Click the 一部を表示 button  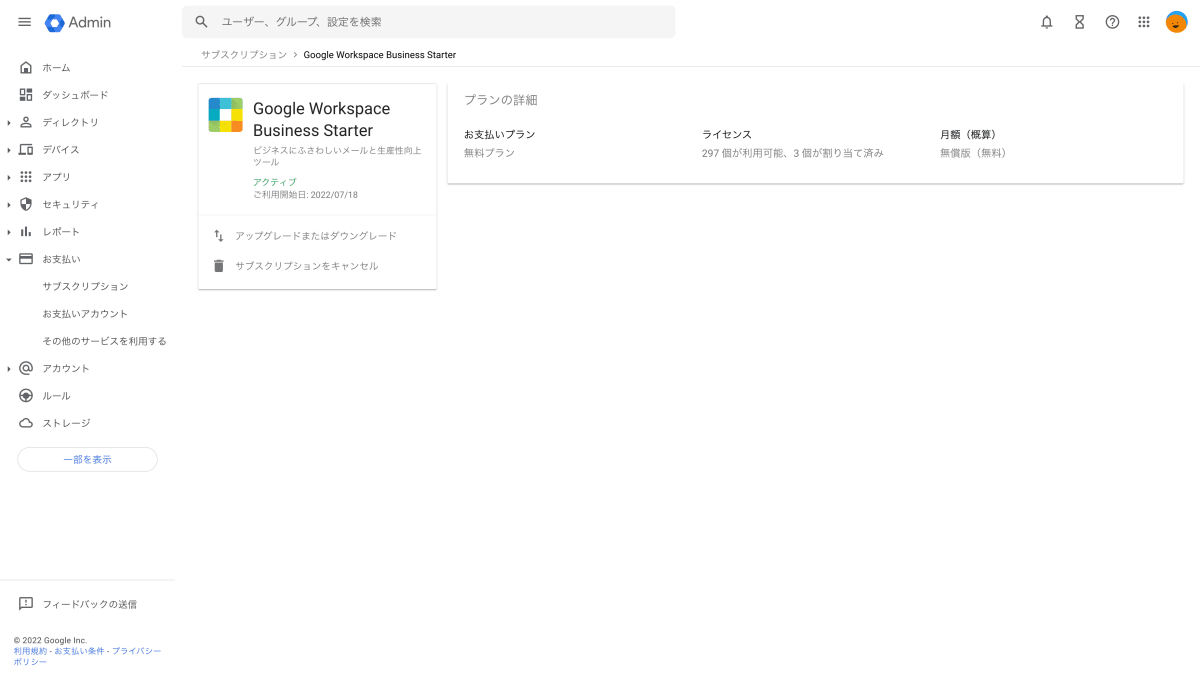[87, 459]
